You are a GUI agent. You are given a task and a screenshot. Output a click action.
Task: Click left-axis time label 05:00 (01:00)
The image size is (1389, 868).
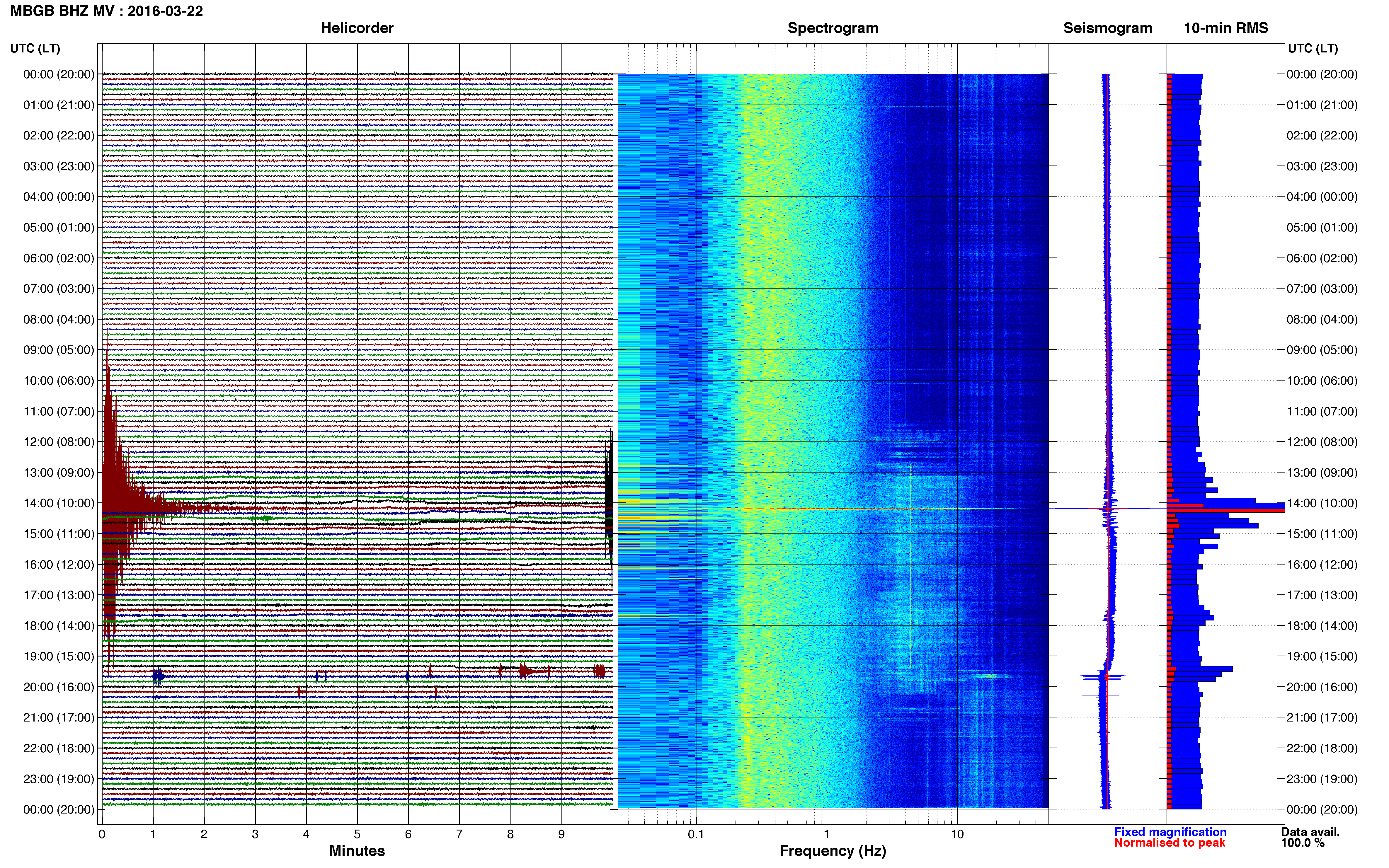pos(59,227)
